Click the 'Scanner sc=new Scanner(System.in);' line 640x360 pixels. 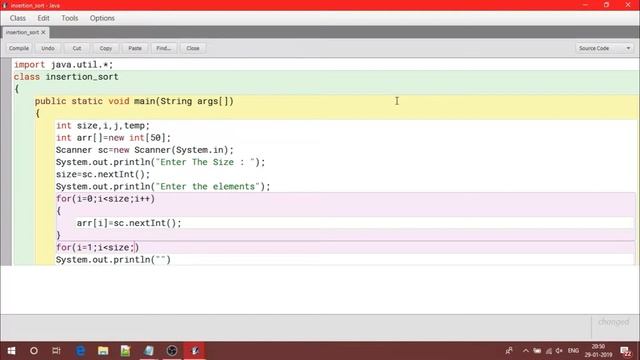145,150
